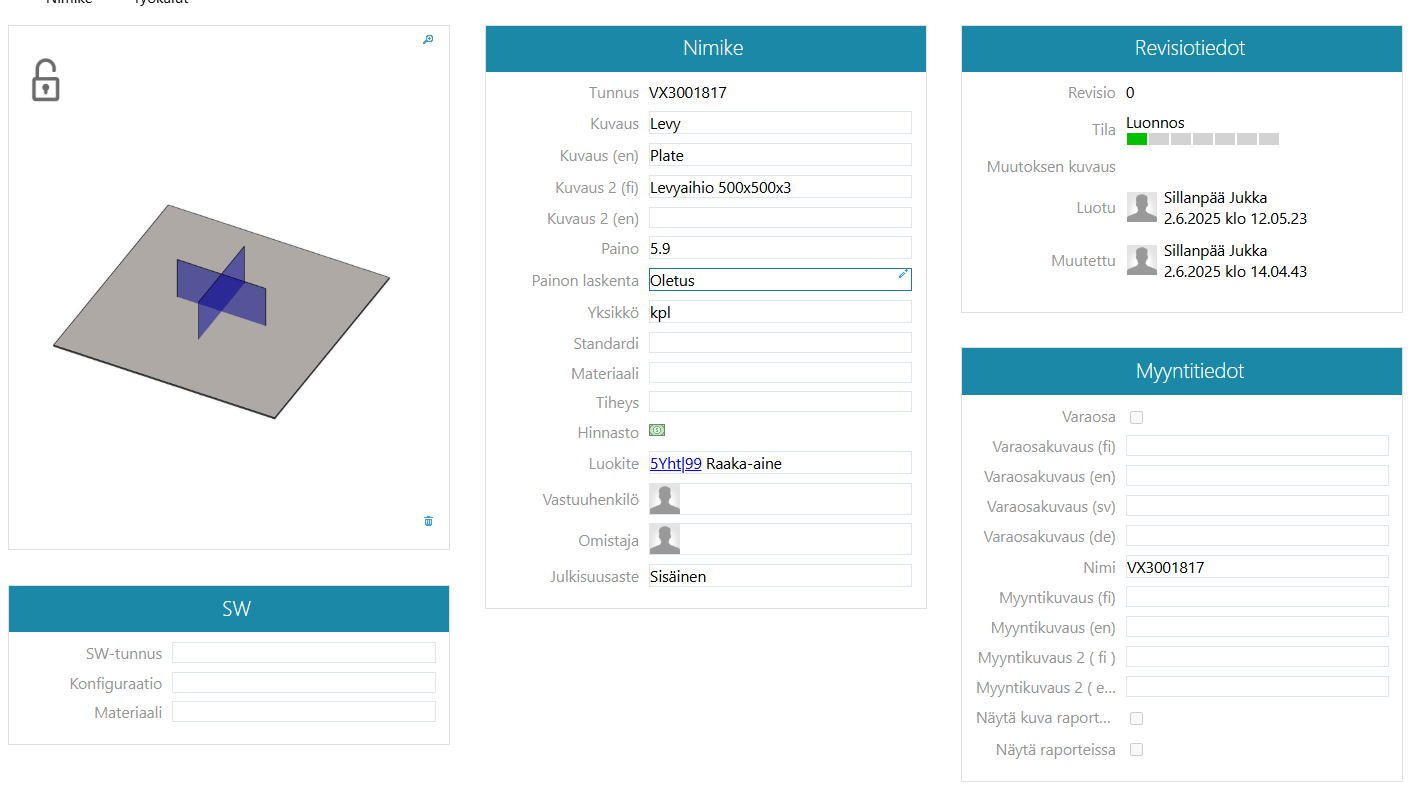This screenshot has width=1426, height=792.
Task: Click the magnifier zoom icon in preview
Action: (428, 40)
